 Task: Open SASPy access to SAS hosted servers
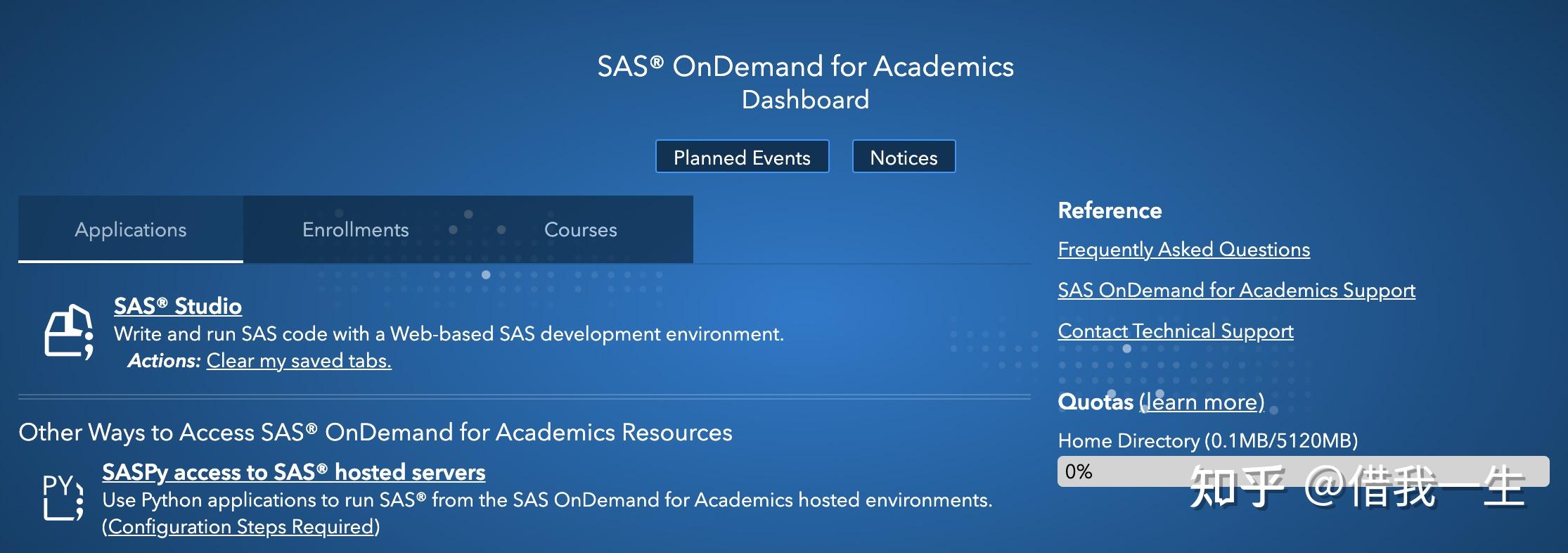293,472
